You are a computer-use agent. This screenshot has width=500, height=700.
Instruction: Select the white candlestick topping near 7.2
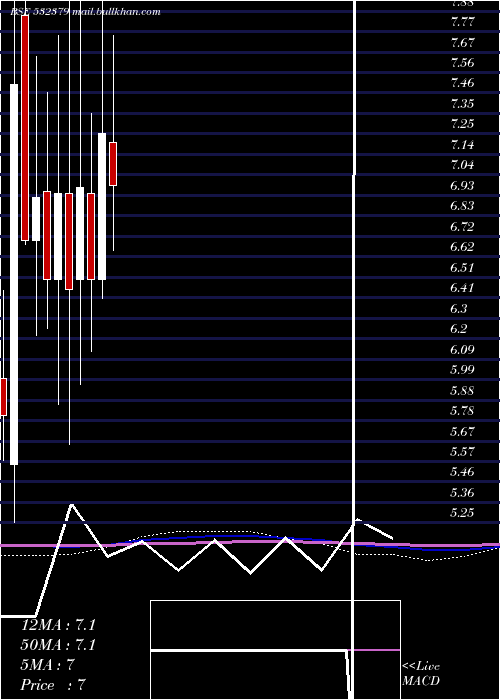(x=102, y=206)
